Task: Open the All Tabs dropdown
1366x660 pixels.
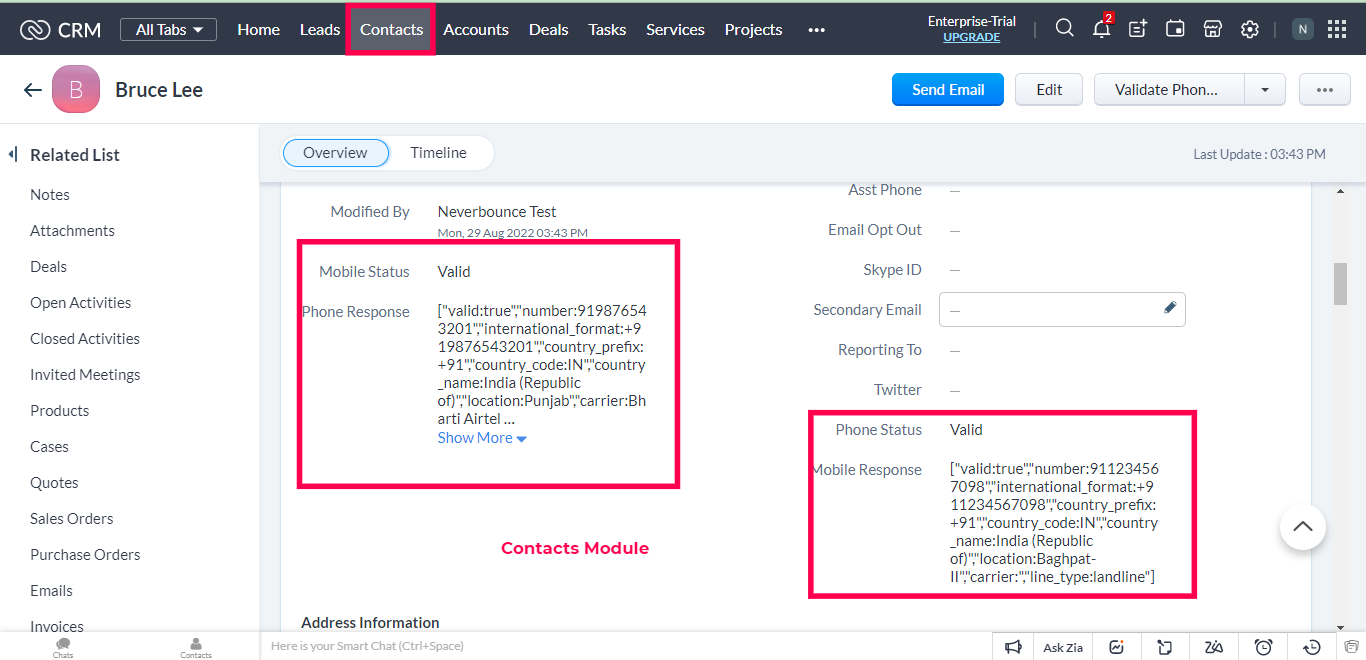Action: pyautogui.click(x=168, y=30)
